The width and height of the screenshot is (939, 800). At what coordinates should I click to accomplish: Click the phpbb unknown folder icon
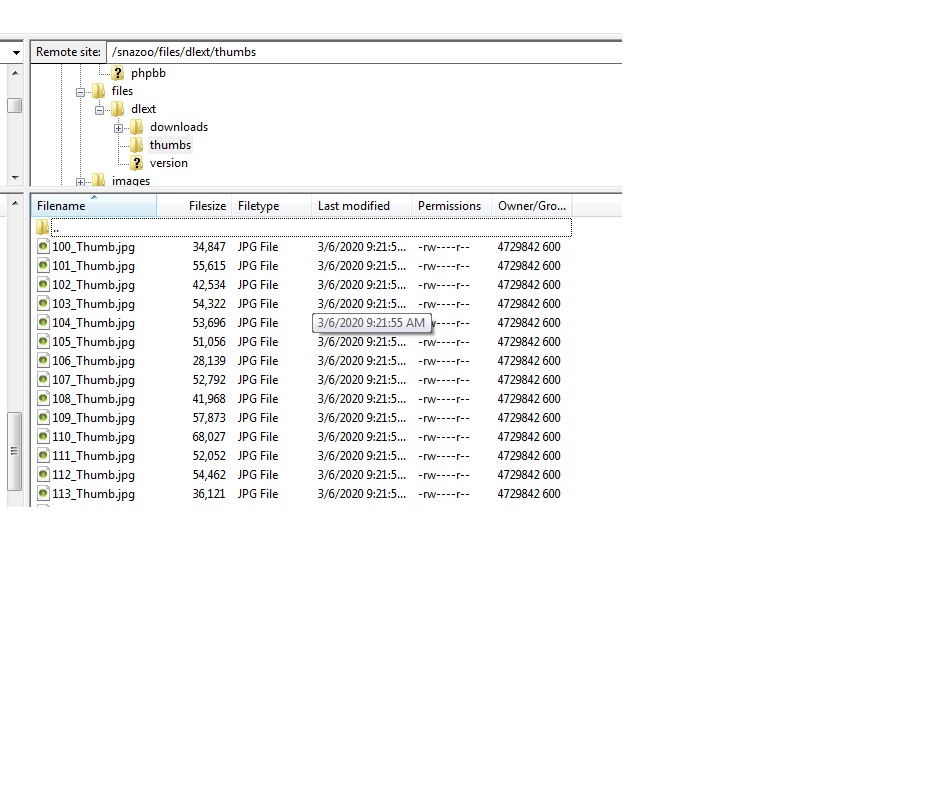tap(118, 73)
